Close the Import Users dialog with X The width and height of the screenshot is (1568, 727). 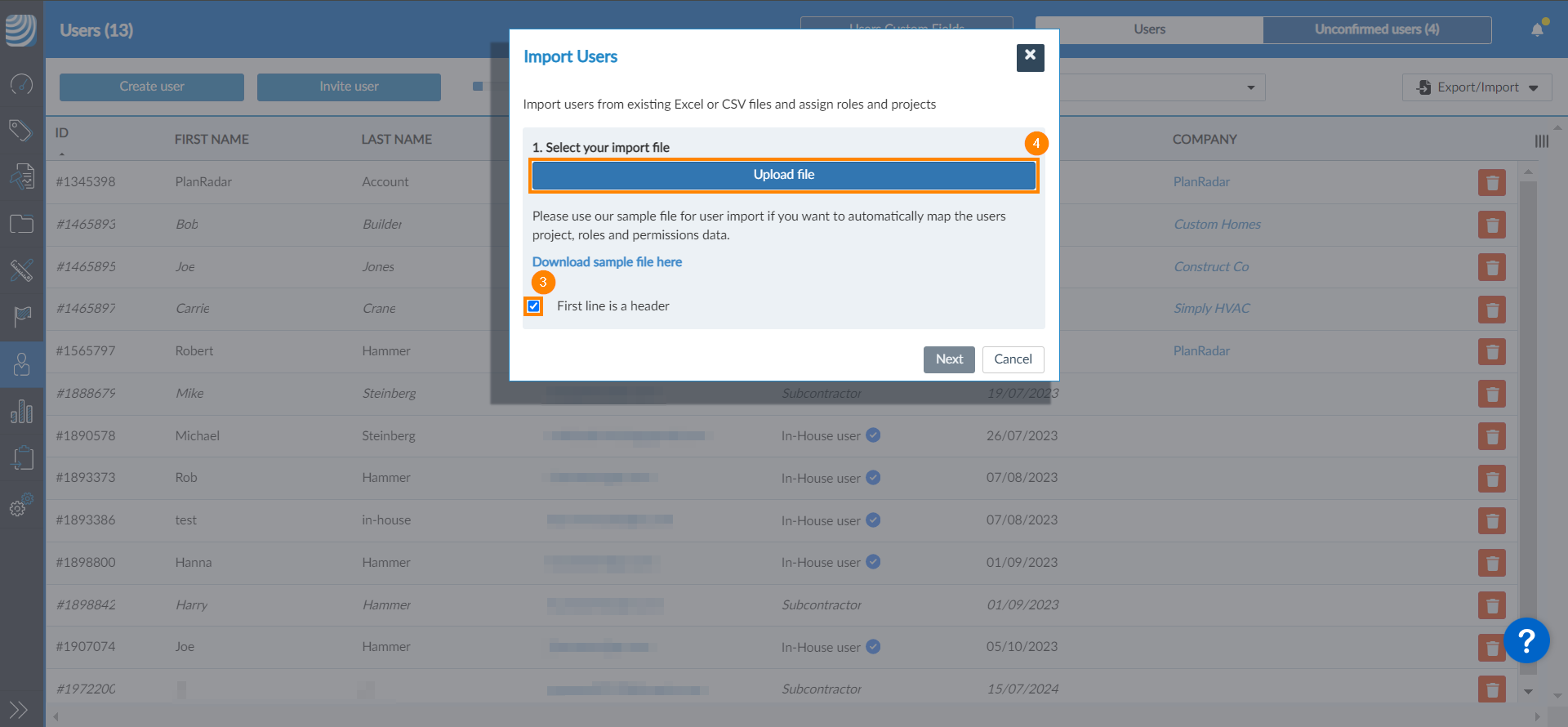tap(1030, 56)
